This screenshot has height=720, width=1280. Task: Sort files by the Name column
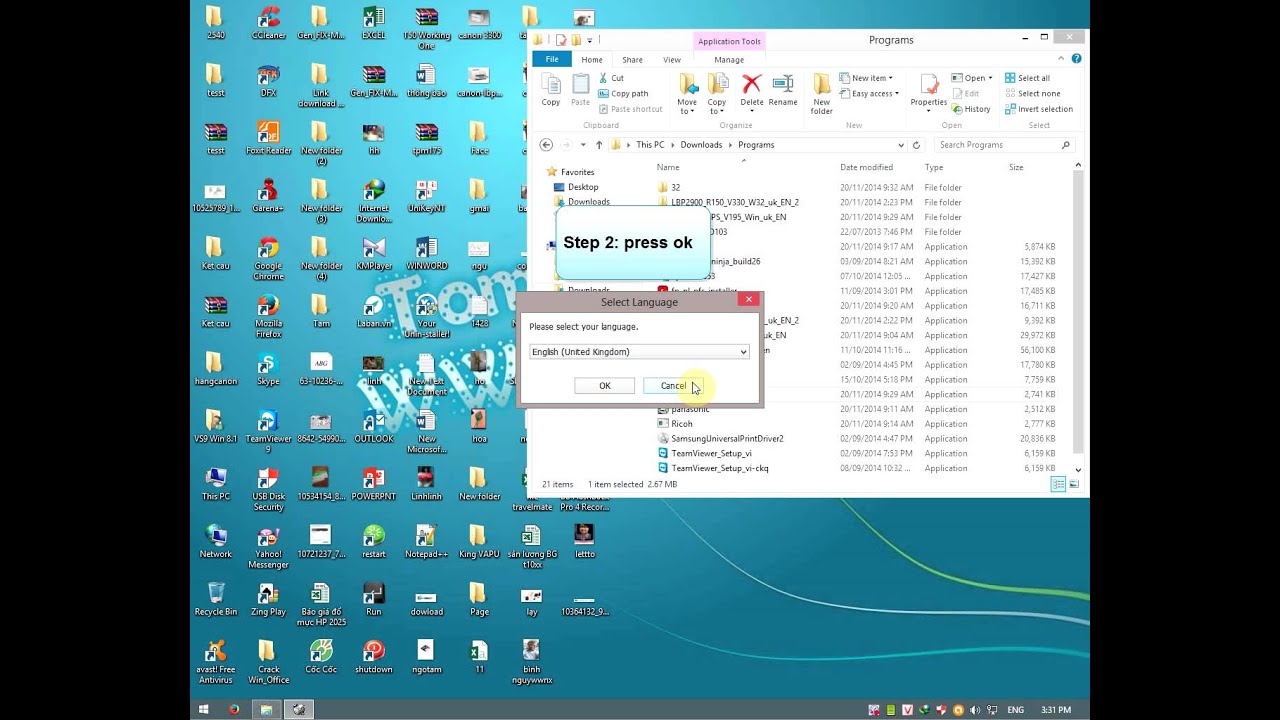[x=668, y=167]
